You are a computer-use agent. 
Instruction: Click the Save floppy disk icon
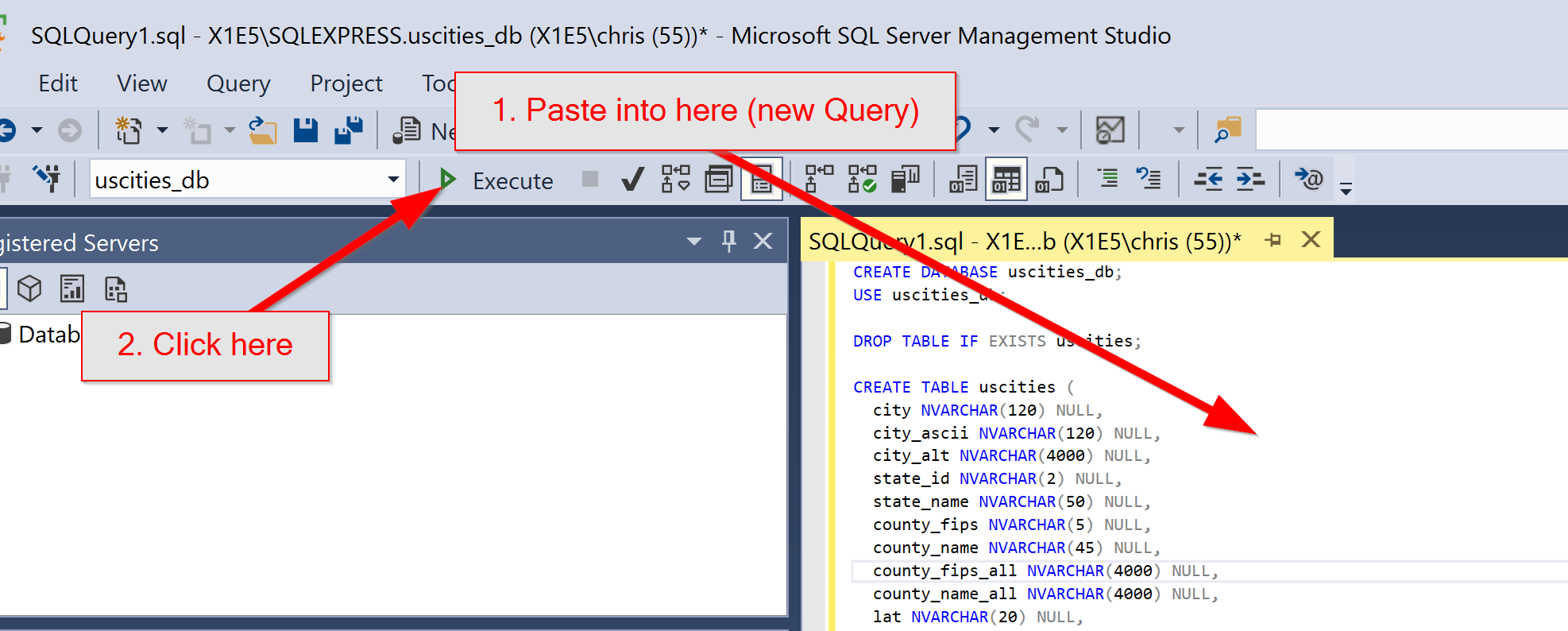click(x=305, y=130)
